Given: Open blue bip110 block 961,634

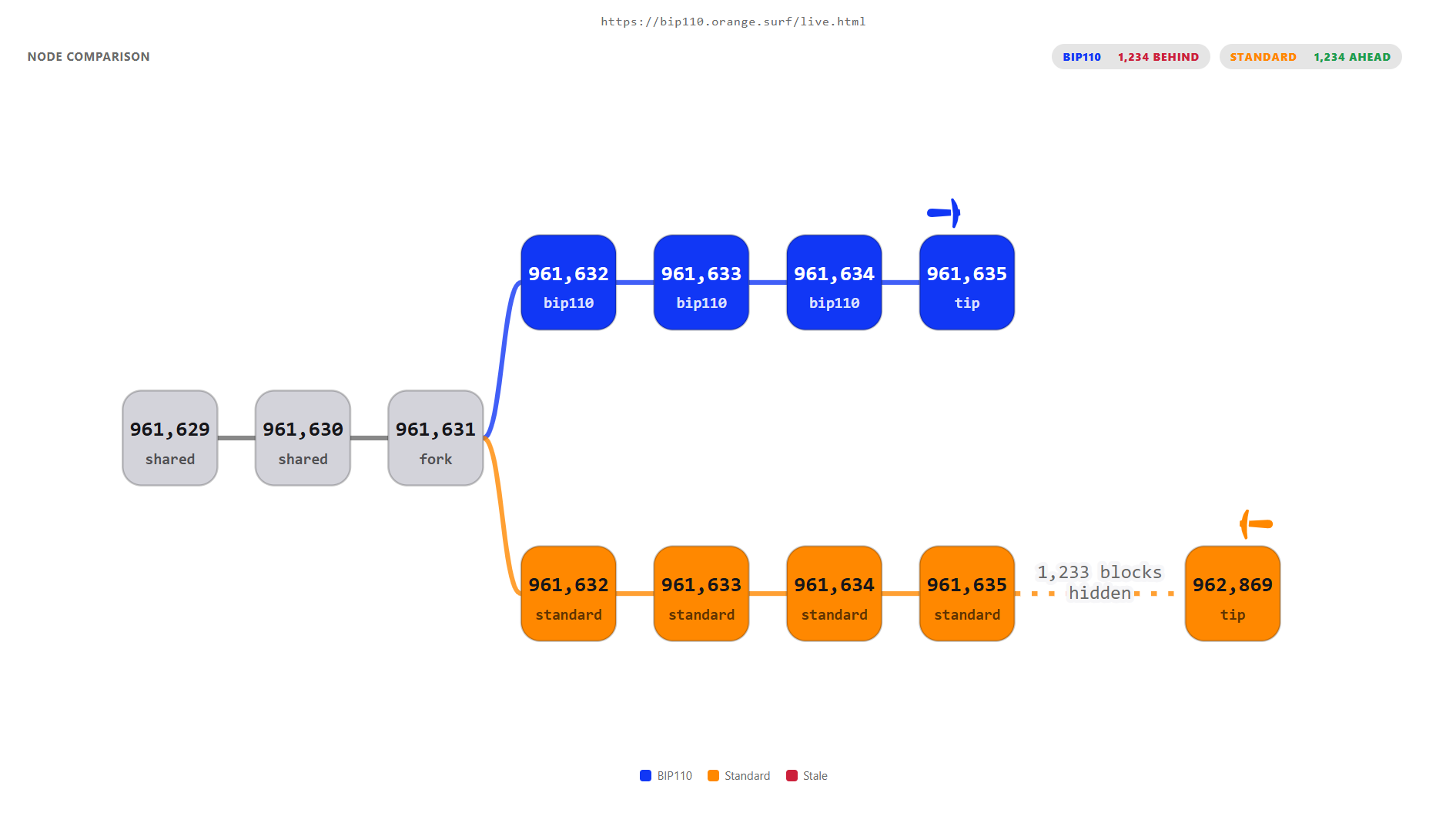Looking at the screenshot, I should point(834,283).
